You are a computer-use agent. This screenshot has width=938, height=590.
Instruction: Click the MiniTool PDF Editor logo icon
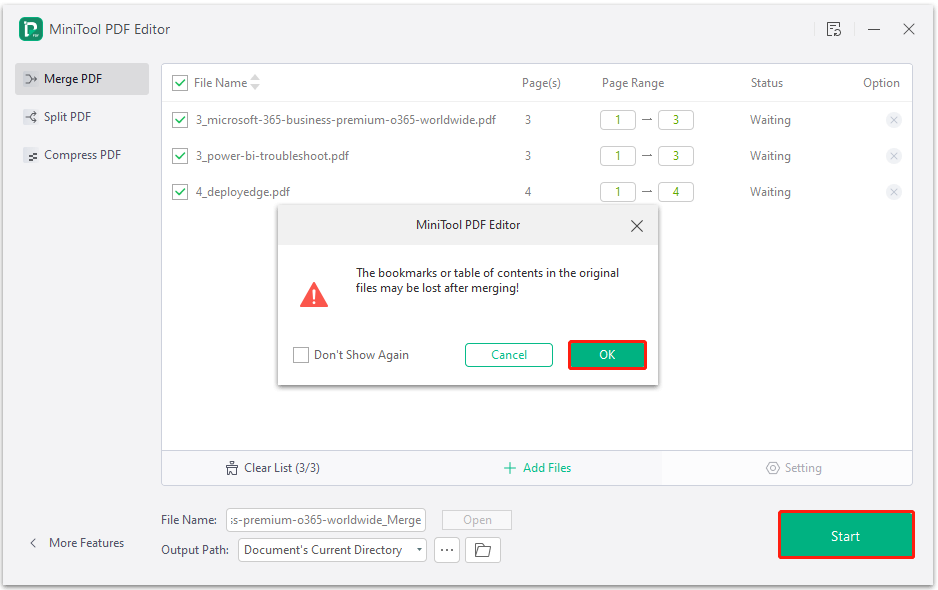point(31,29)
